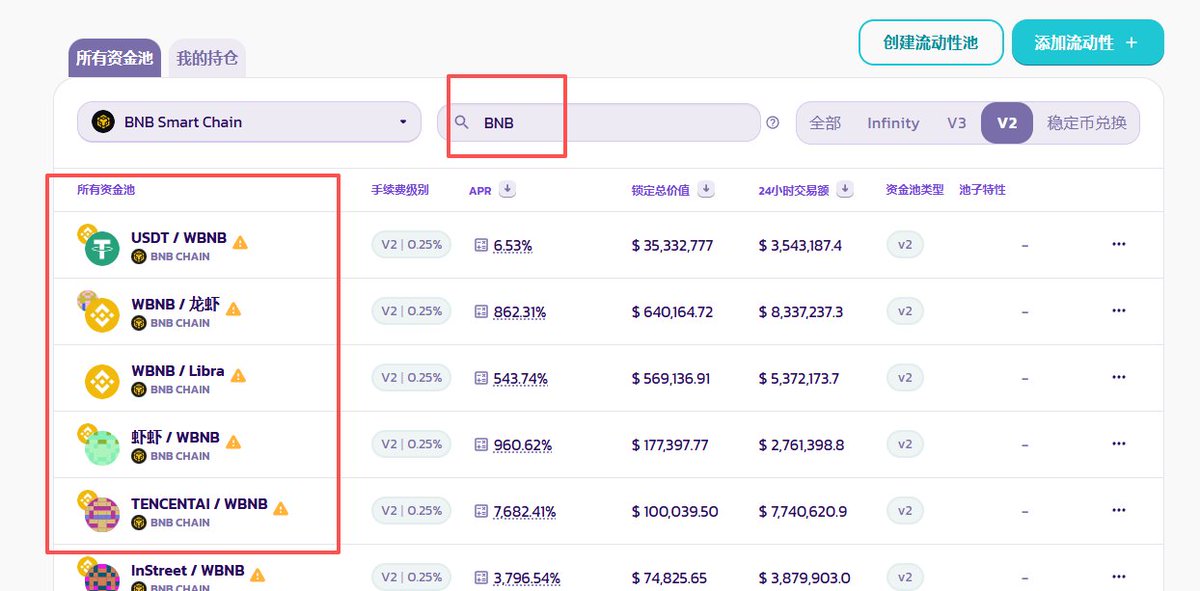
Task: Click the InStreet token logo
Action: [x=102, y=577]
